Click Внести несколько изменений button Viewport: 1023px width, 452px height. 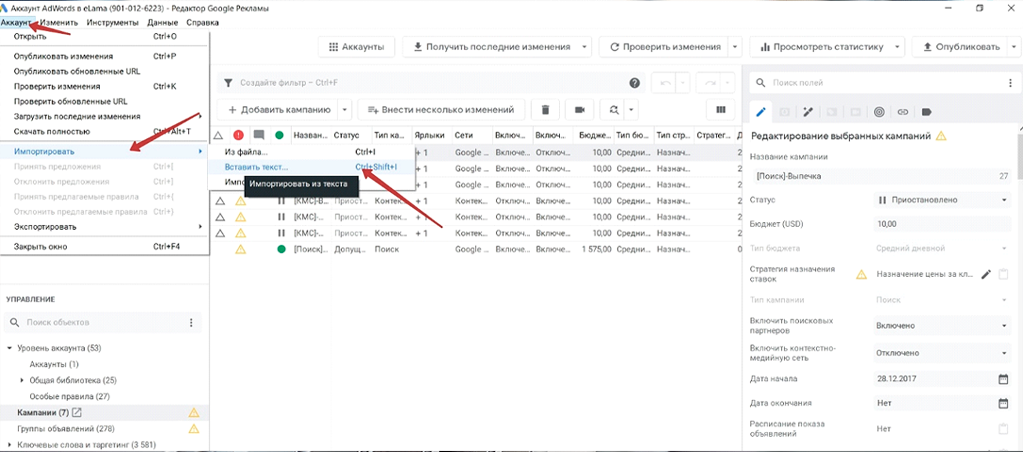click(441, 110)
